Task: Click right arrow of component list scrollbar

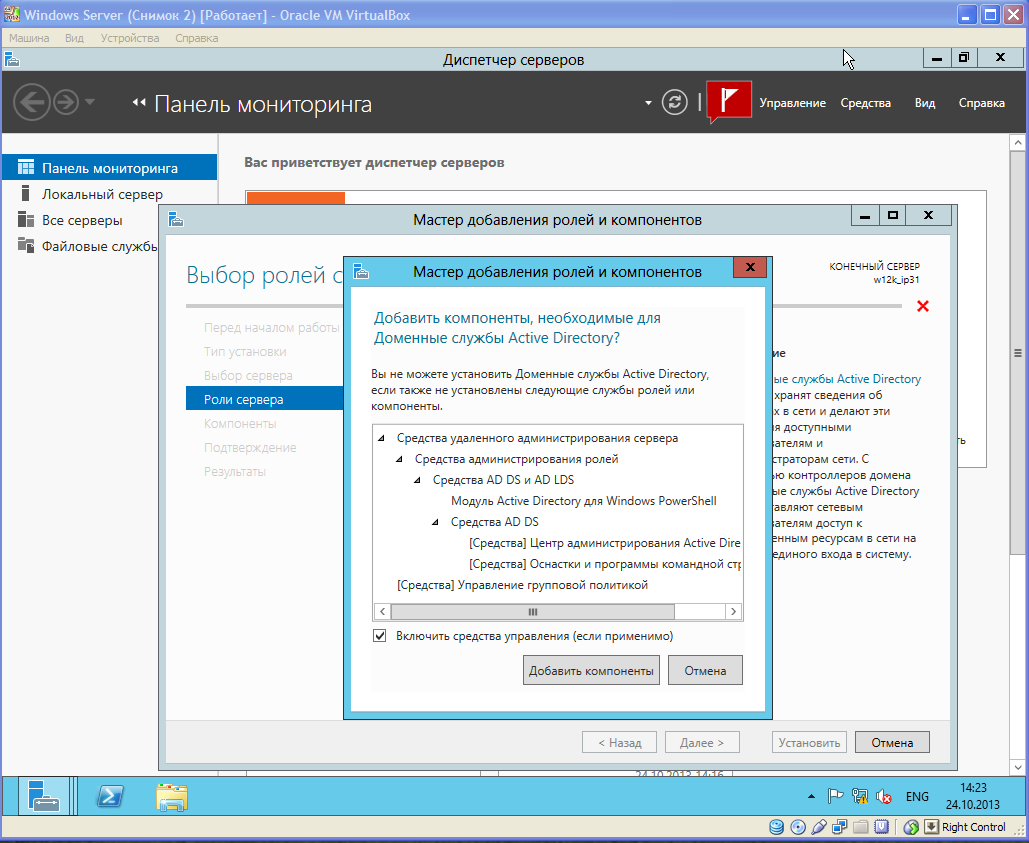Action: pos(733,611)
